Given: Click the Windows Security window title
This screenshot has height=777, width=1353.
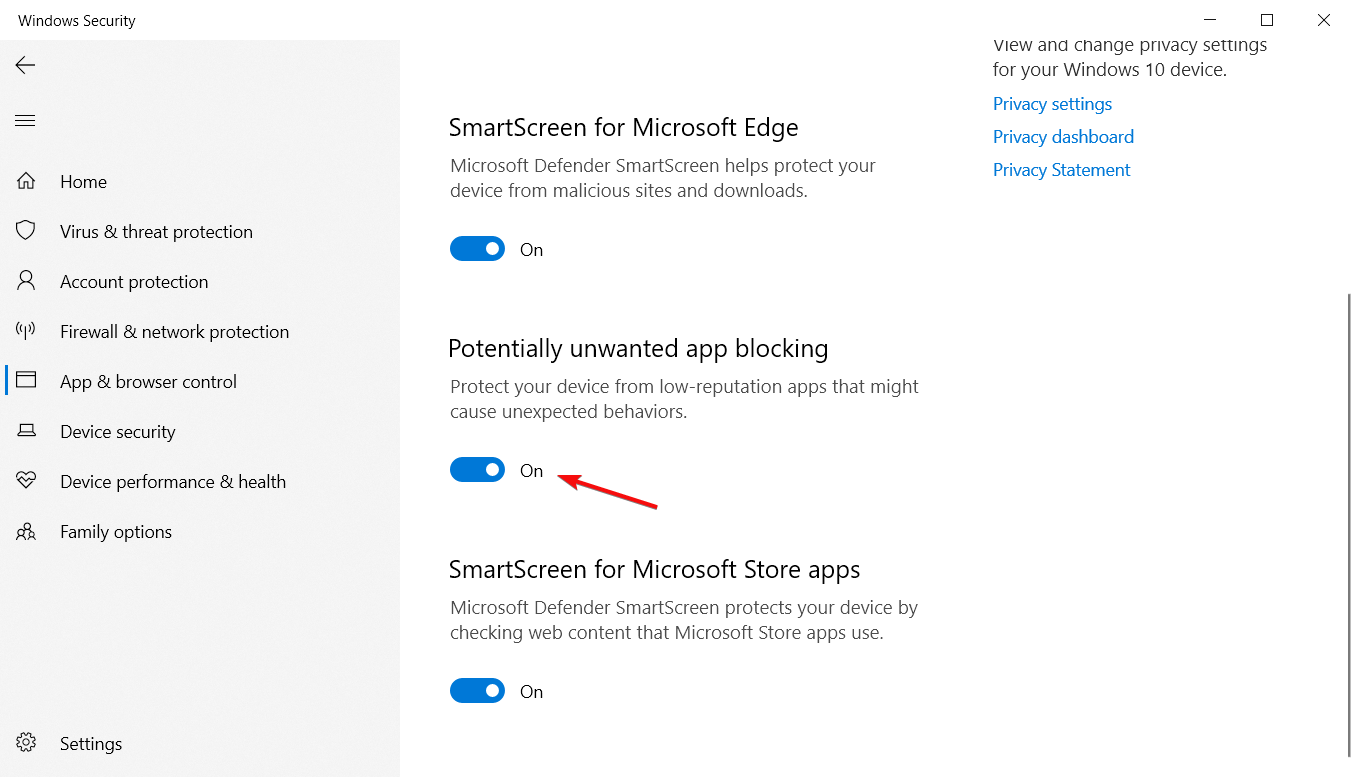Looking at the screenshot, I should pyautogui.click(x=77, y=20).
